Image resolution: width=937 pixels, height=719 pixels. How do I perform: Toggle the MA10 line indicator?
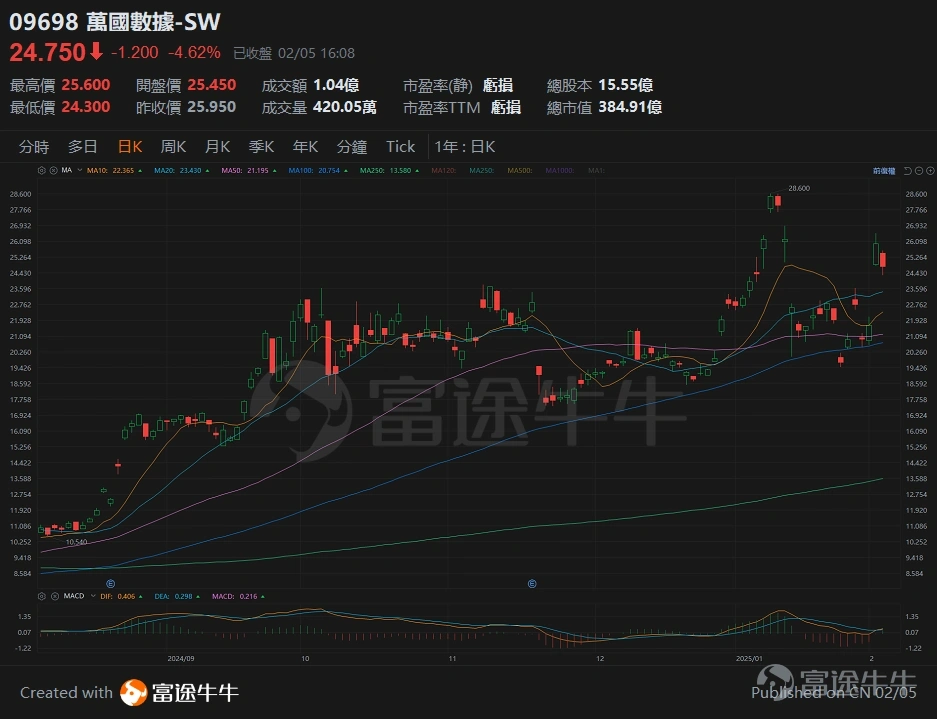click(x=114, y=170)
